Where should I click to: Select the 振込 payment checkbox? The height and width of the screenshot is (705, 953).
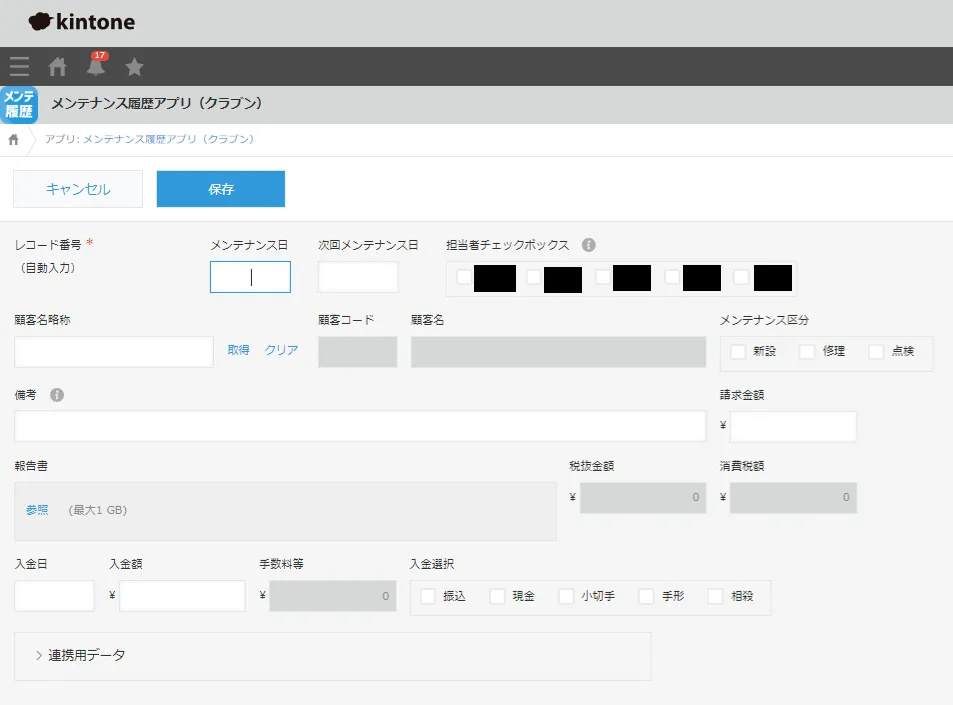(x=428, y=596)
